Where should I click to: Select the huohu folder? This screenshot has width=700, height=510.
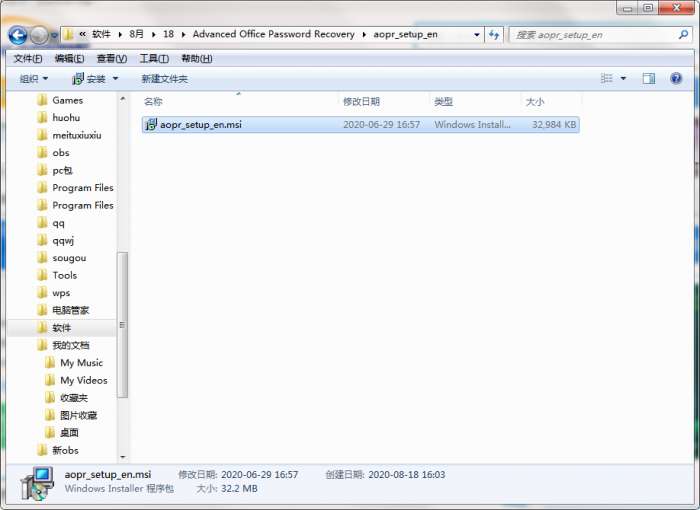click(66, 117)
